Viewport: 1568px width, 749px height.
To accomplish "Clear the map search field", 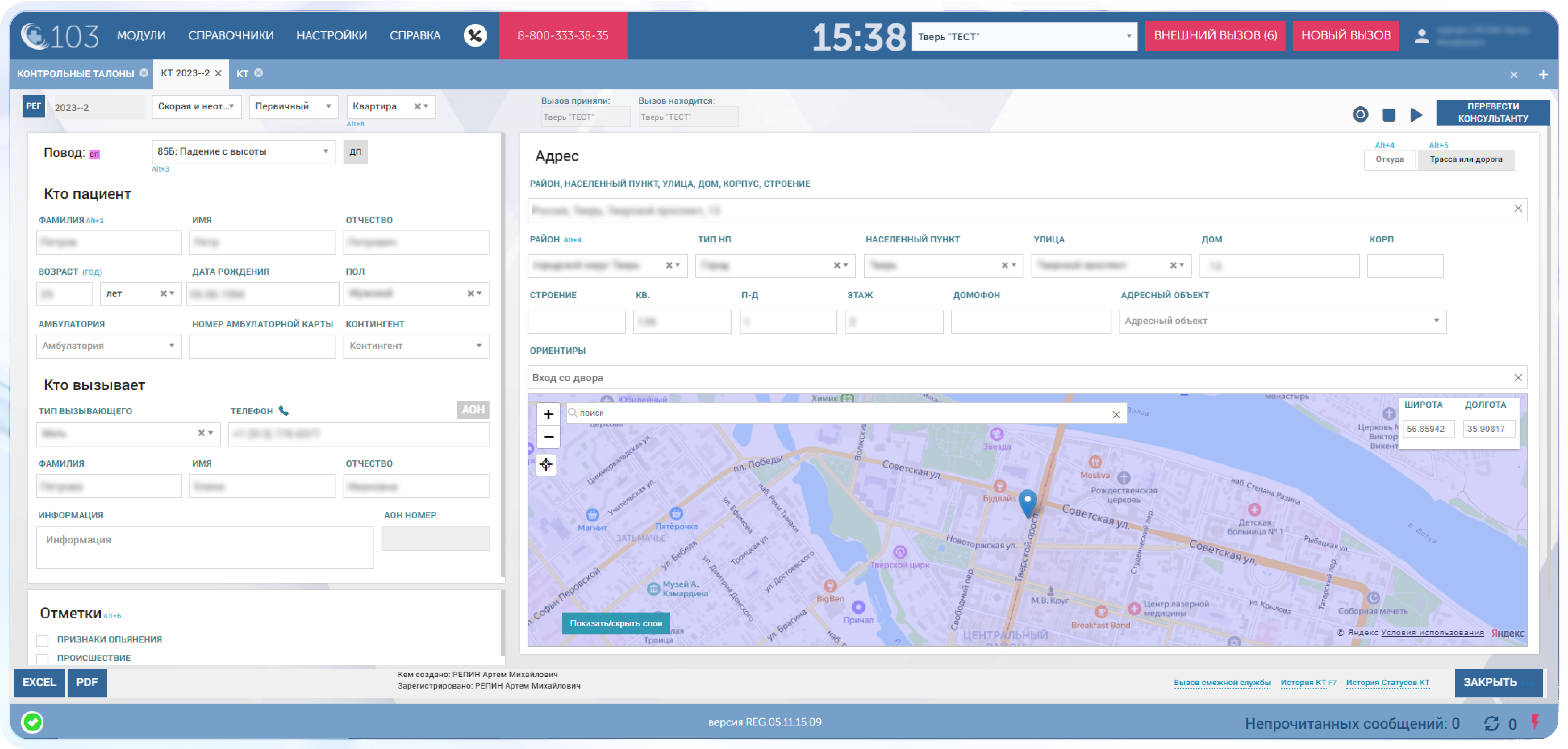I will pyautogui.click(x=1116, y=414).
